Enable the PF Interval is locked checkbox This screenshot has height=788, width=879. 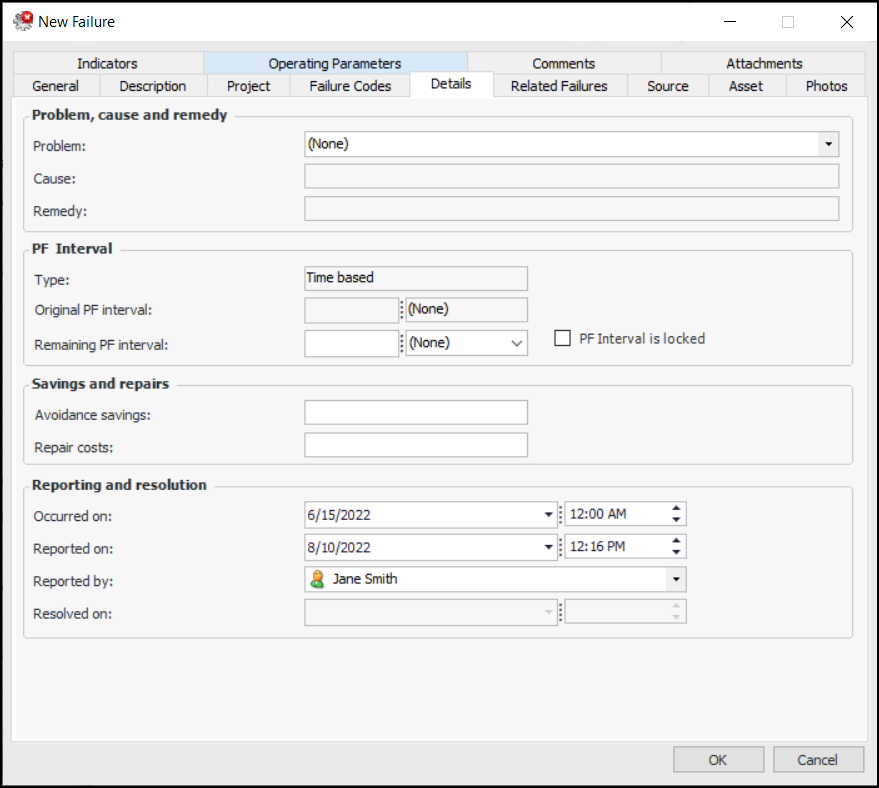tap(562, 339)
